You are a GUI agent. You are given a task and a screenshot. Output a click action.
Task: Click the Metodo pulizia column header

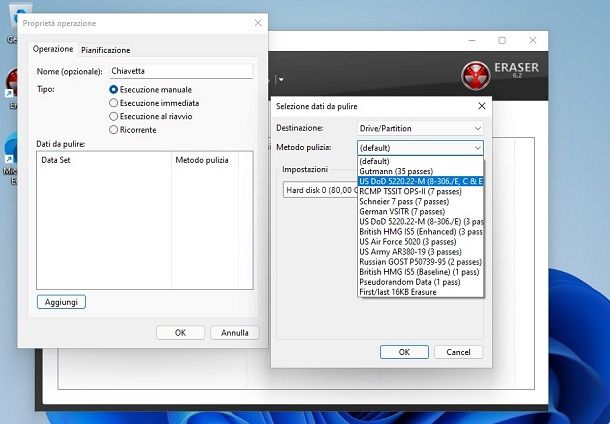pyautogui.click(x=205, y=160)
